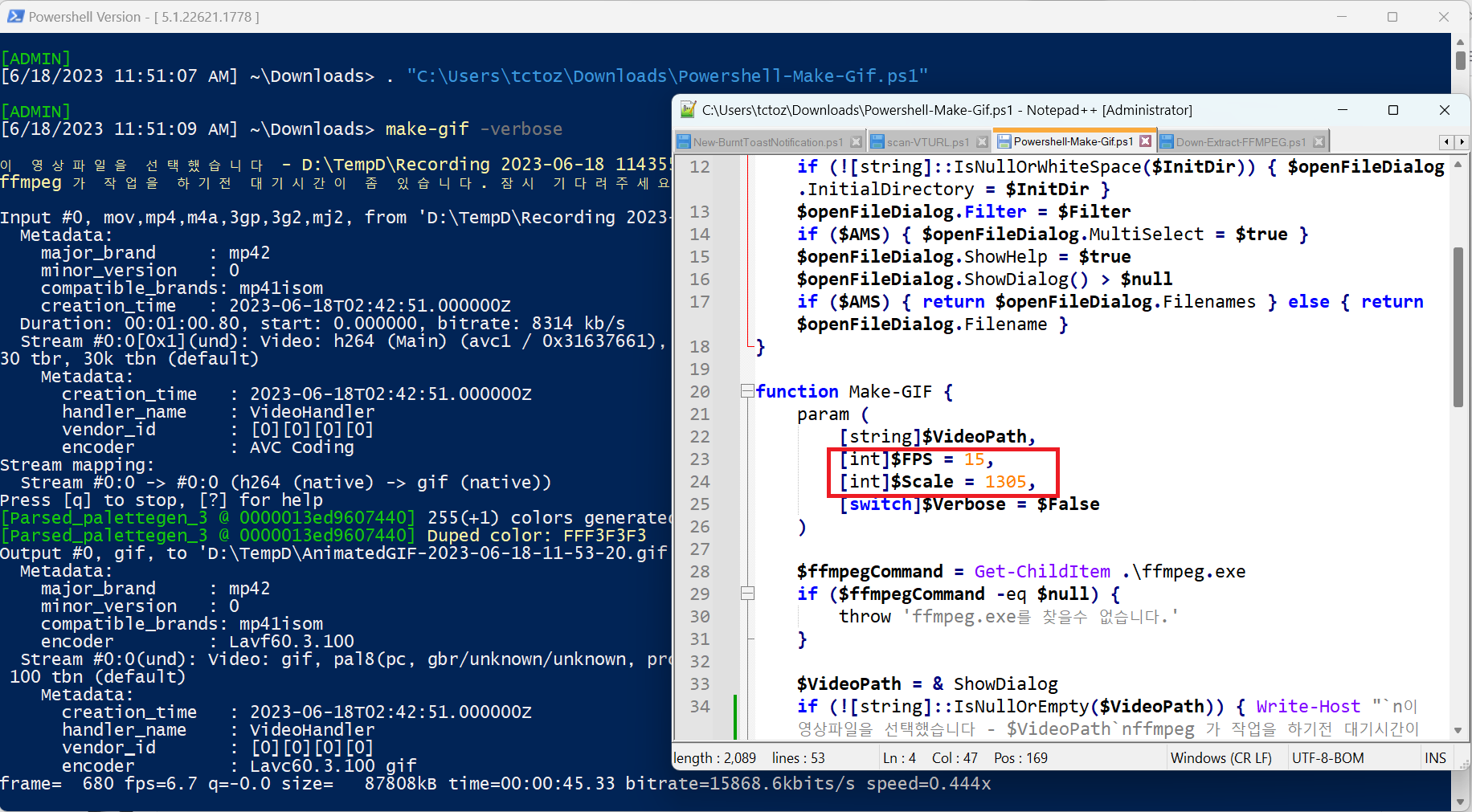The height and width of the screenshot is (812, 1472).
Task: Collapse the Make-GIF function fold marker
Action: click(748, 391)
